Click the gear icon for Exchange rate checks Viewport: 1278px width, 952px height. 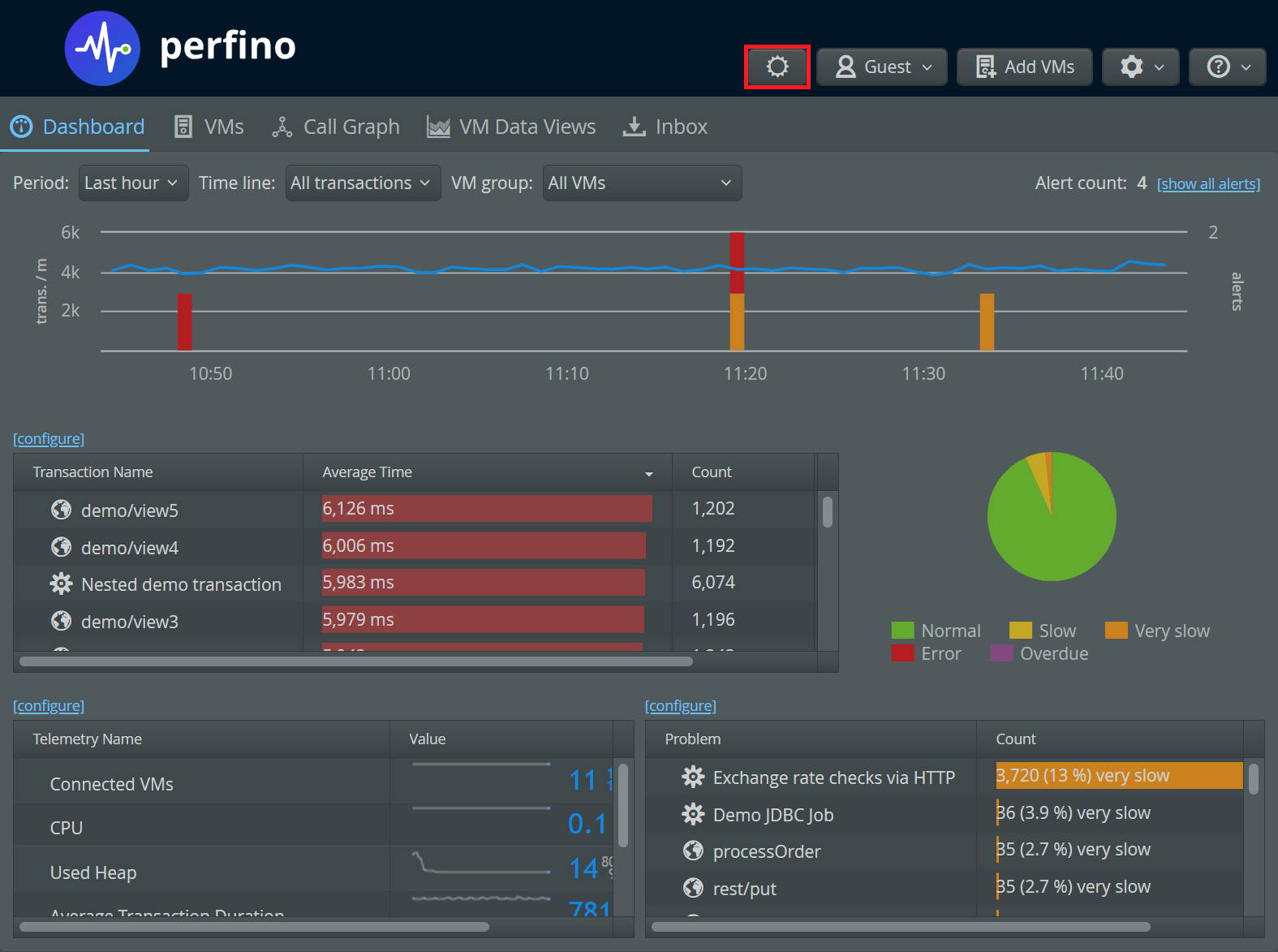[x=693, y=777]
